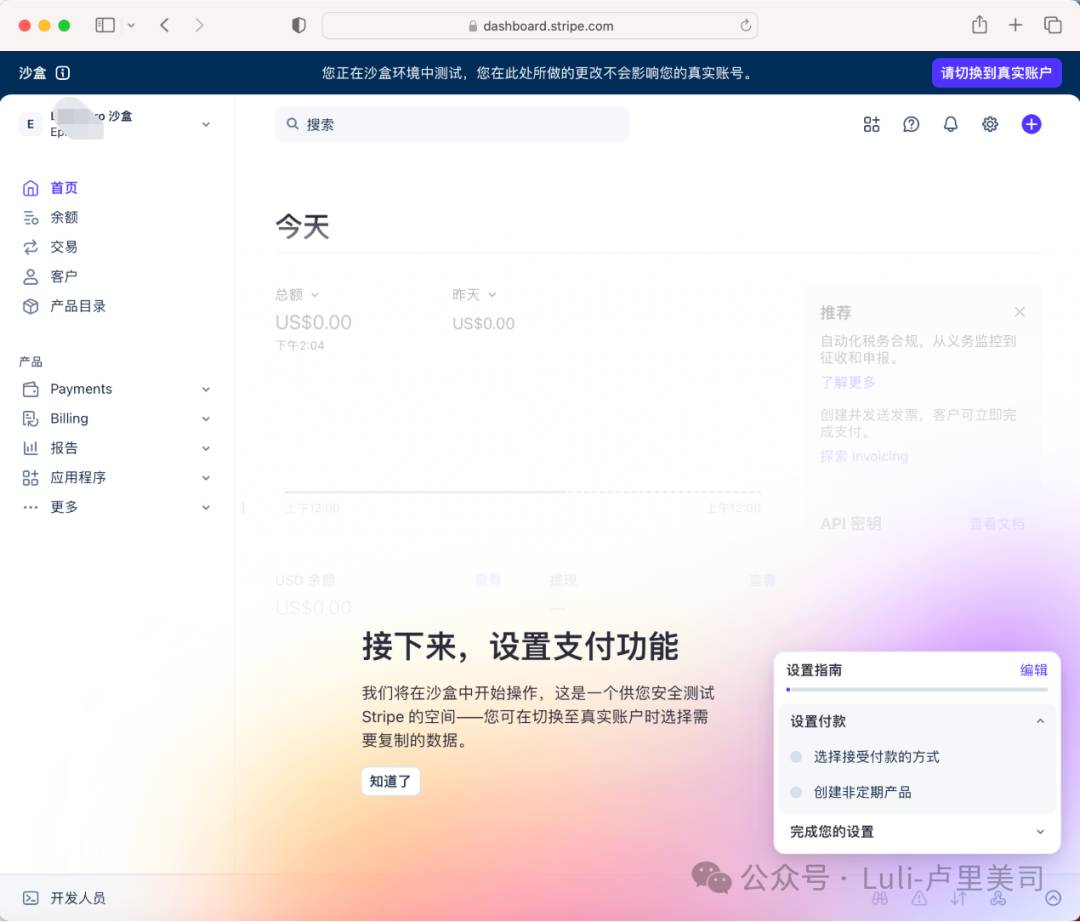Collapse the guide with the bottom-right arrow icon
This screenshot has height=922, width=1080.
[x=1053, y=898]
